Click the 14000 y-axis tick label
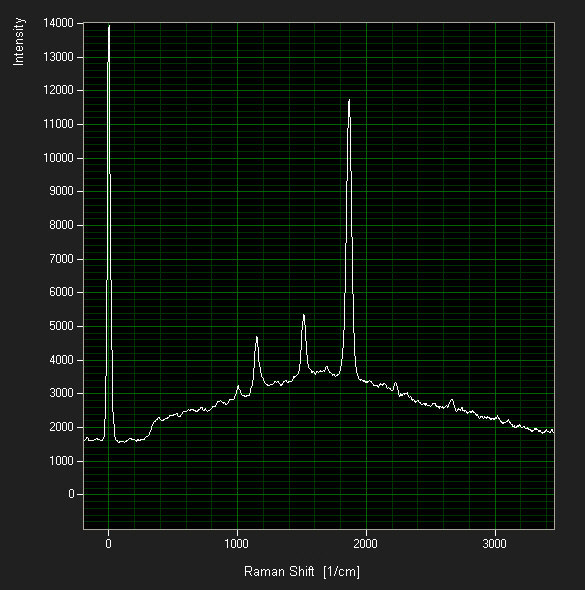Viewport: 585px width, 590px height. pyautogui.click(x=58, y=23)
